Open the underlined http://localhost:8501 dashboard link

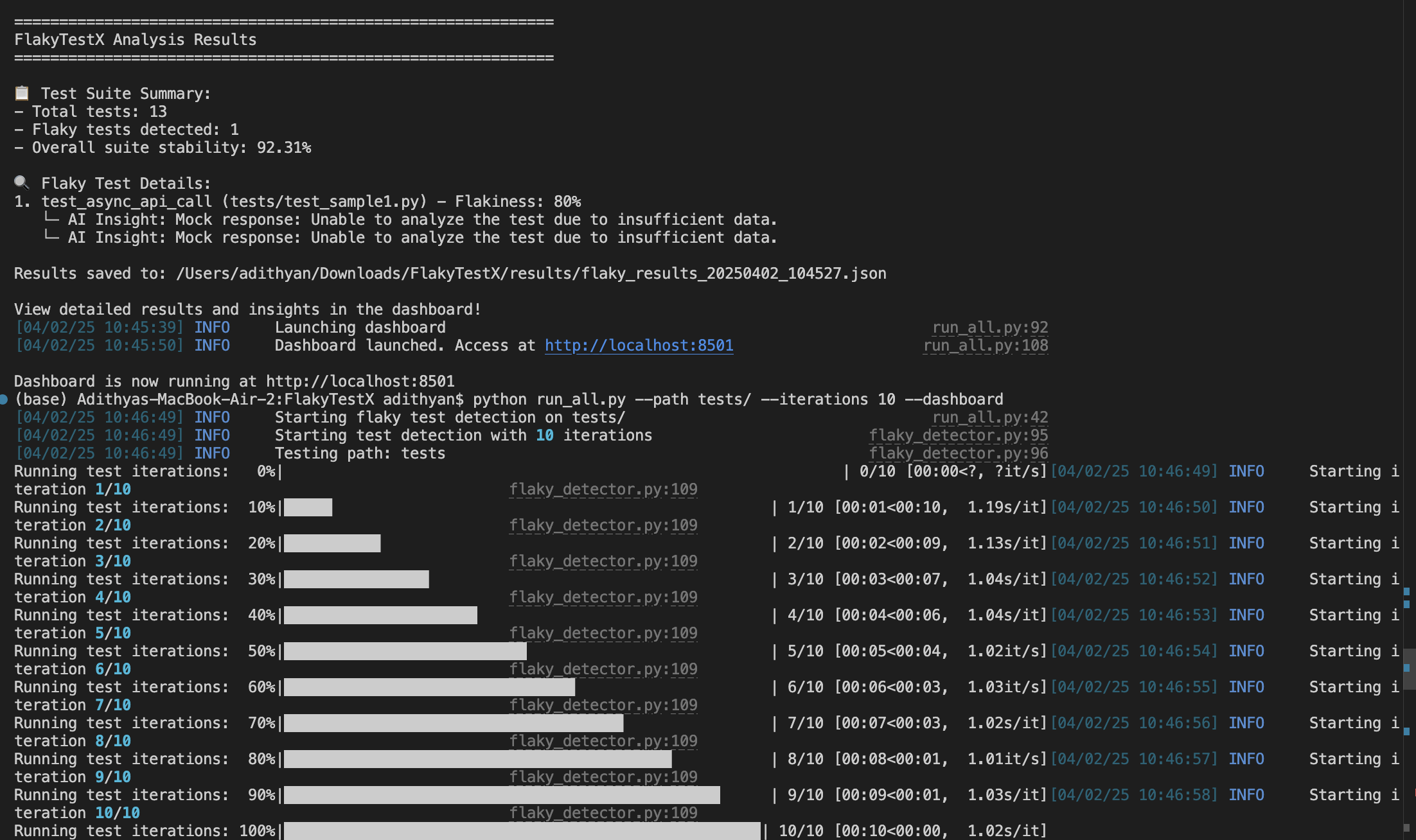click(639, 346)
